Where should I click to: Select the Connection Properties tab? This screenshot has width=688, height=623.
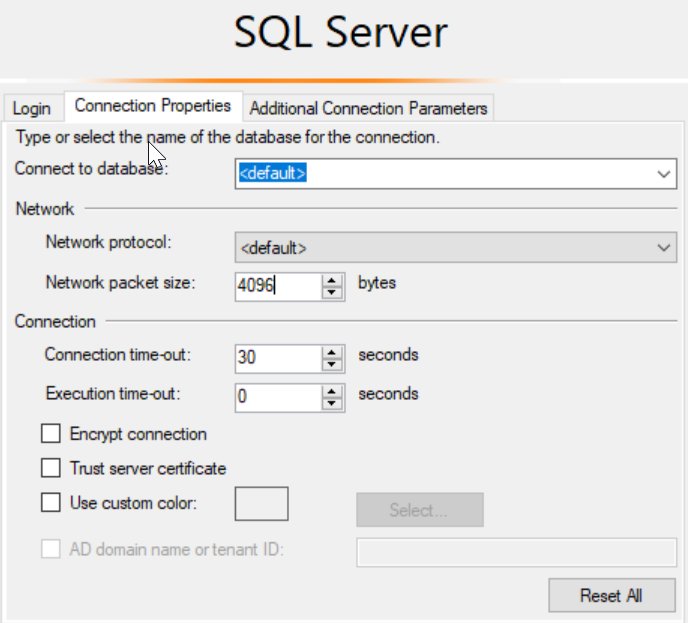(152, 105)
